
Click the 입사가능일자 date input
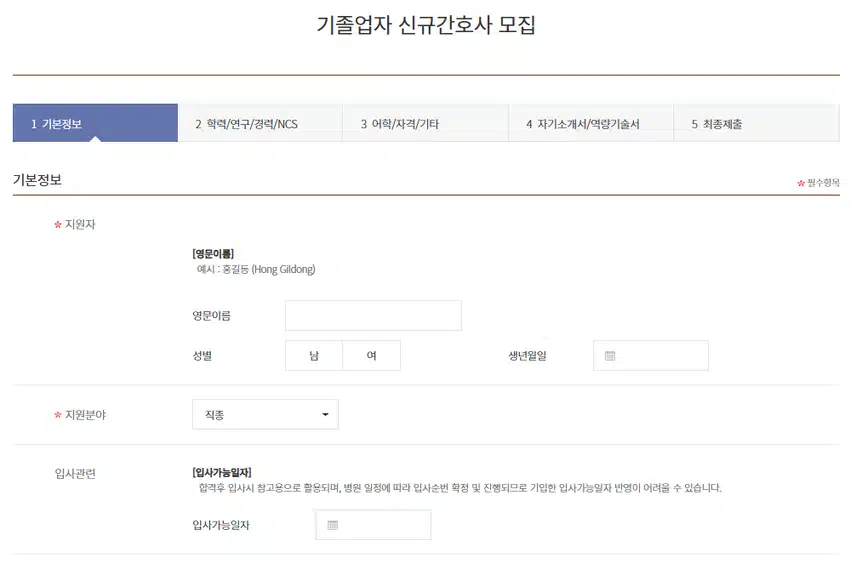tap(373, 525)
